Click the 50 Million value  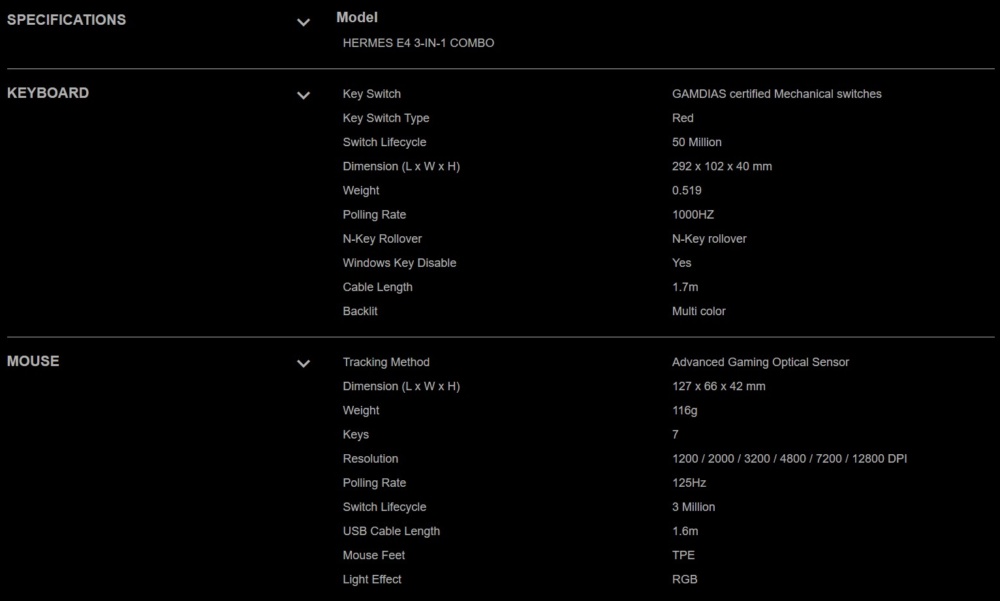coord(696,142)
